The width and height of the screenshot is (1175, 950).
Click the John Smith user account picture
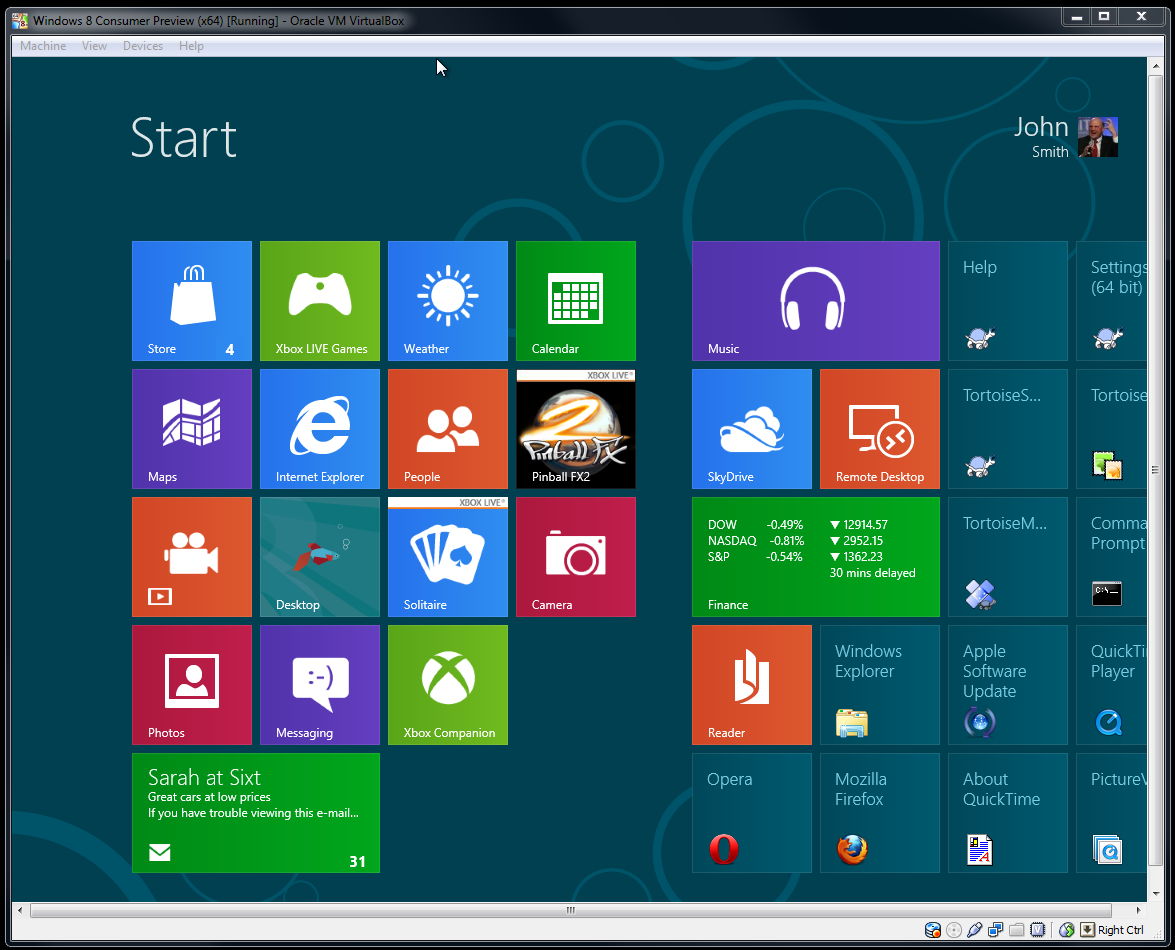click(x=1098, y=137)
